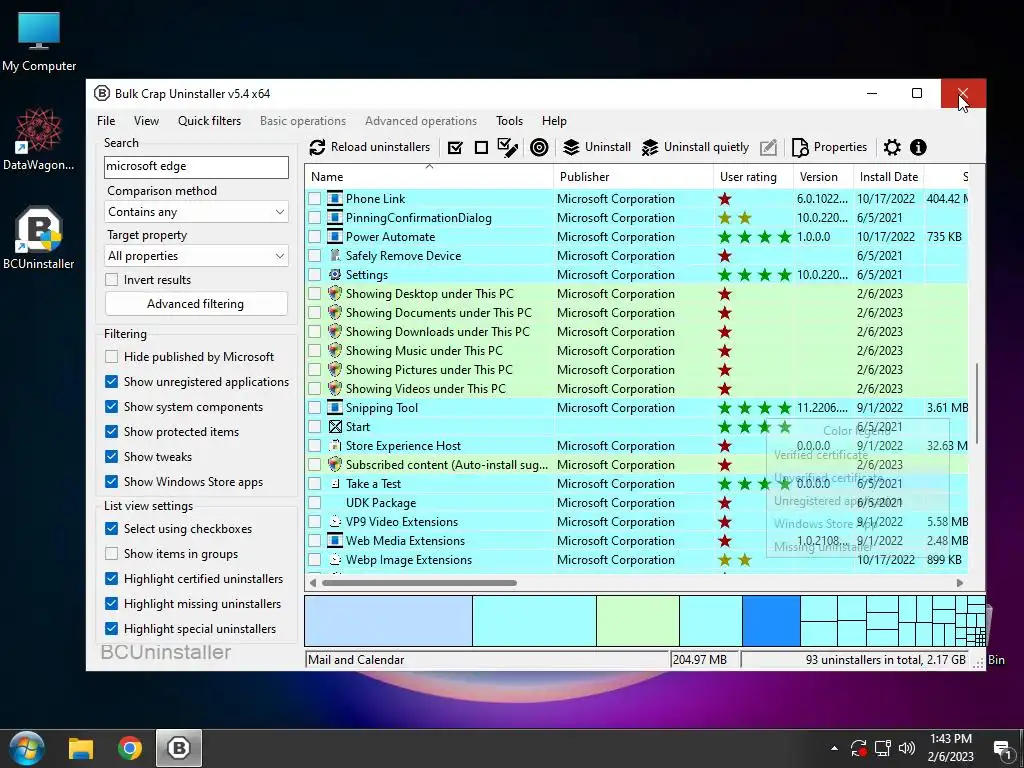
Task: Sort by the Version column header
Action: [x=823, y=176]
